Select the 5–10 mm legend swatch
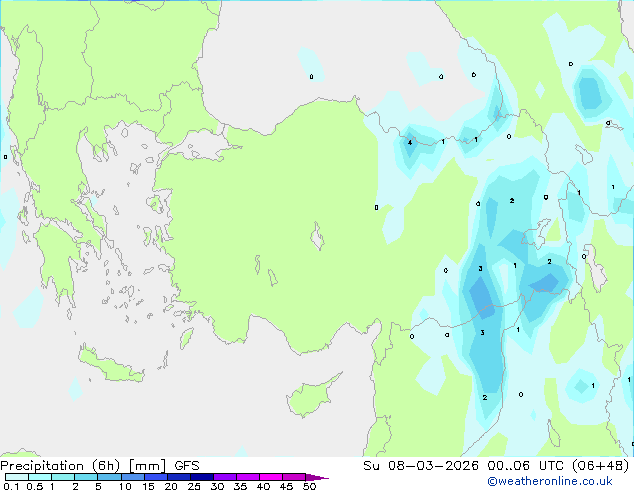This screenshot has height=490, width=634. (109, 477)
